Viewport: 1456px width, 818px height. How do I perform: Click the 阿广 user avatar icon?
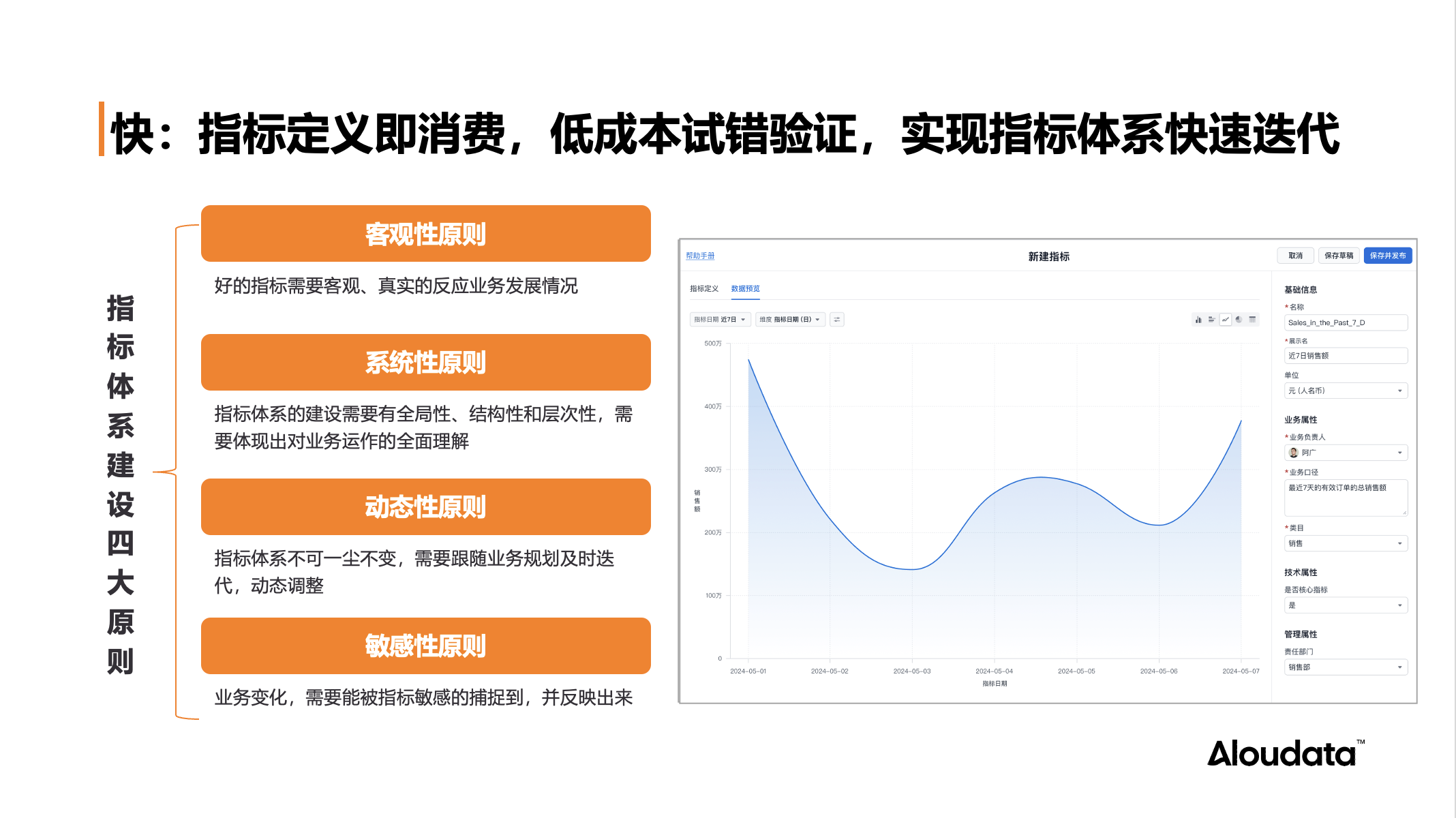pos(1294,453)
